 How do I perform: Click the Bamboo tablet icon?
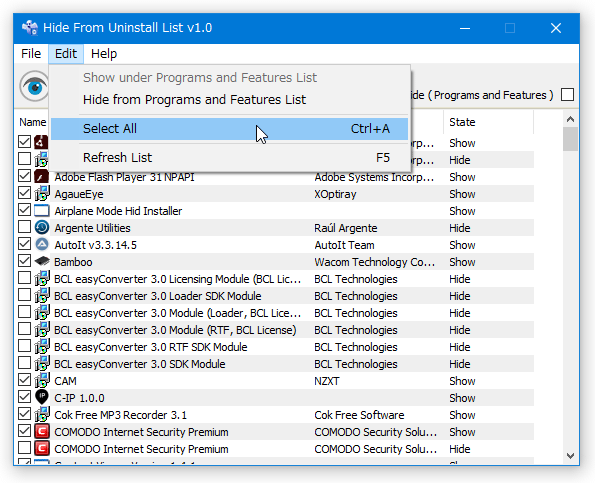tap(42, 261)
